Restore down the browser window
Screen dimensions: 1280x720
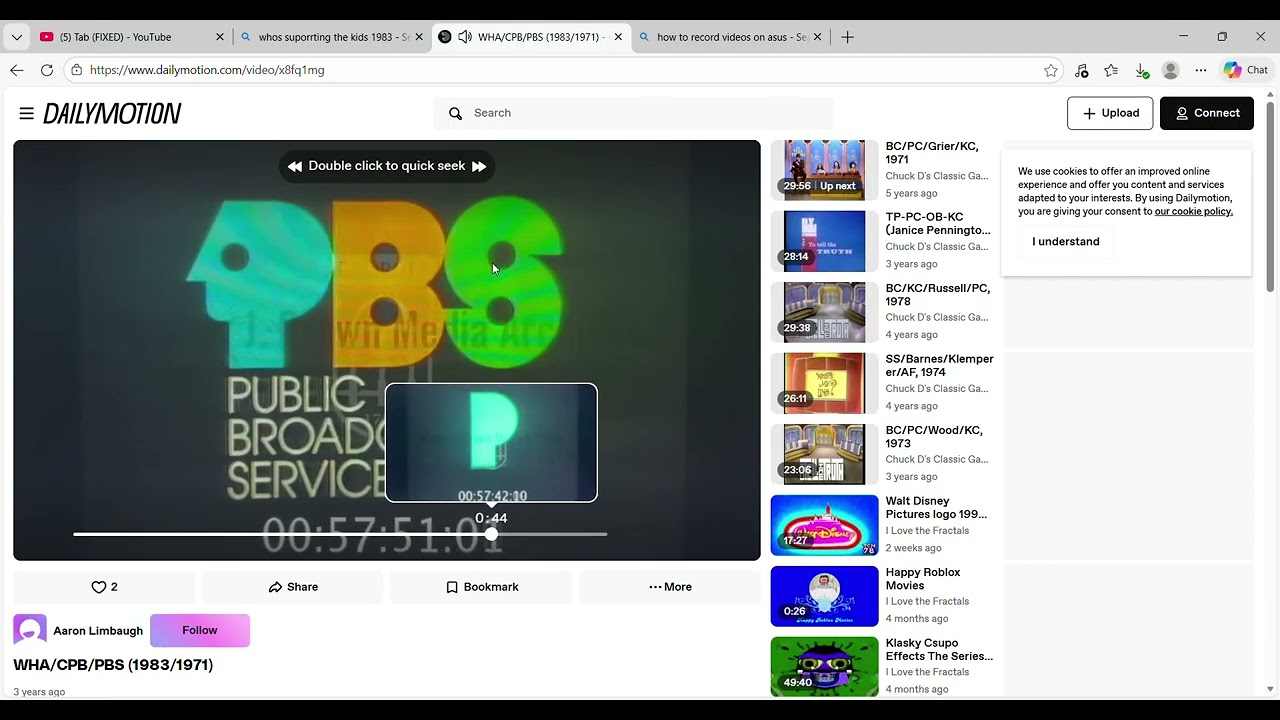point(1222,37)
